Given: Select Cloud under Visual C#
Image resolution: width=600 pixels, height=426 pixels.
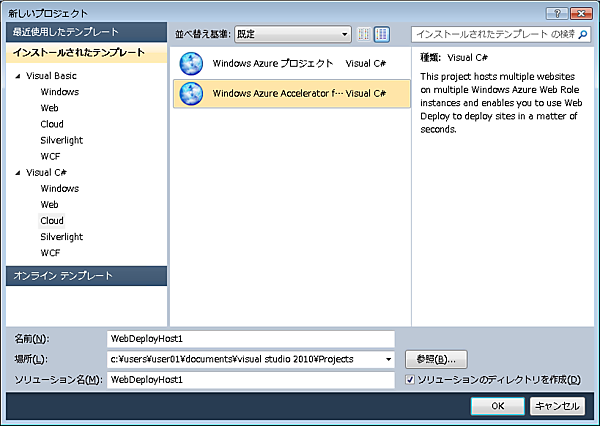Looking at the screenshot, I should click(52, 221).
